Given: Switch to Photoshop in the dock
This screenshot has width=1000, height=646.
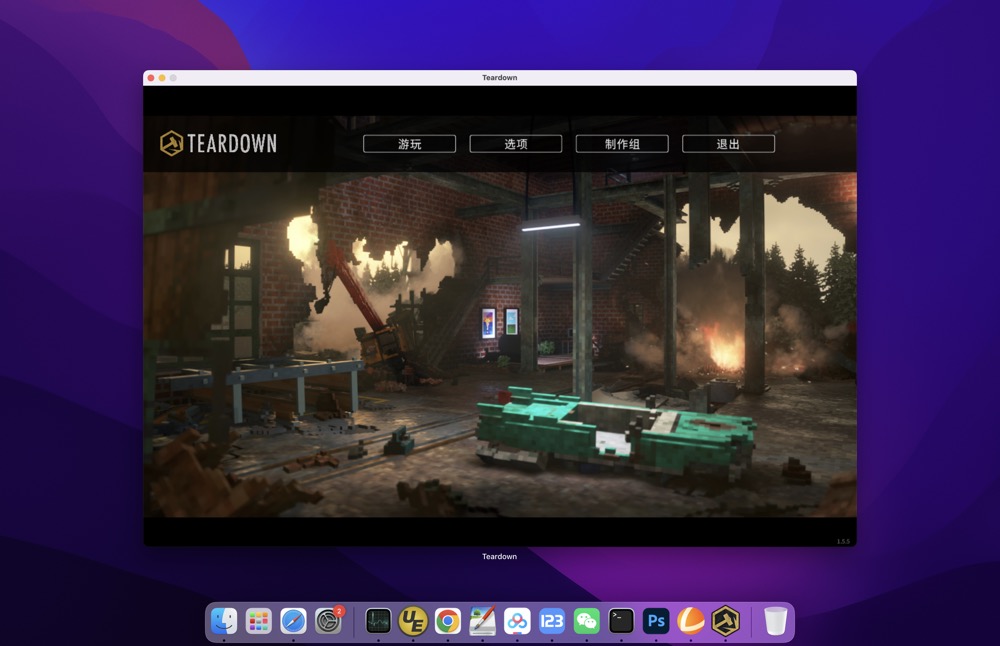Looking at the screenshot, I should 656,621.
